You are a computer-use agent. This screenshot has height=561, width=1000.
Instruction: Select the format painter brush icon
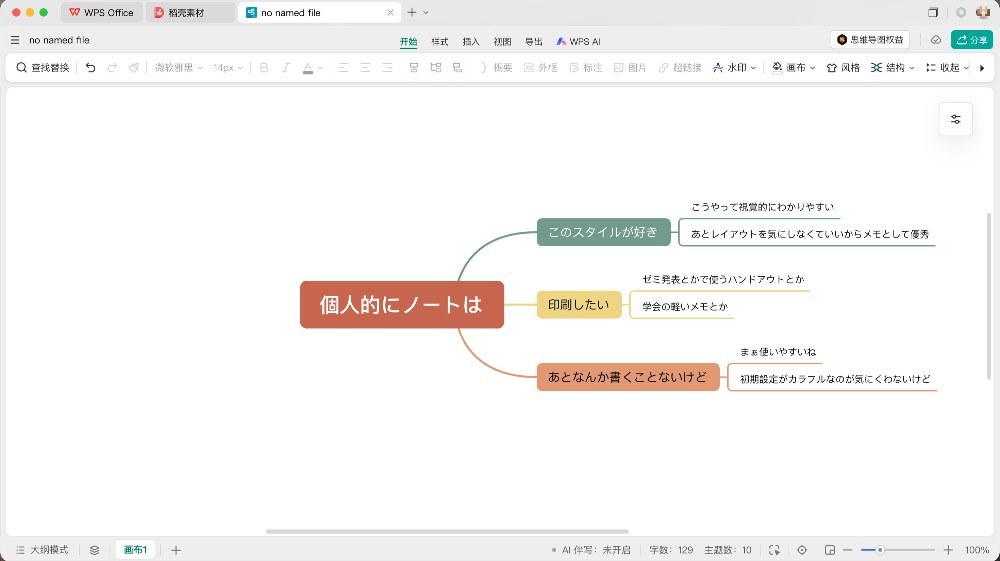pos(134,68)
